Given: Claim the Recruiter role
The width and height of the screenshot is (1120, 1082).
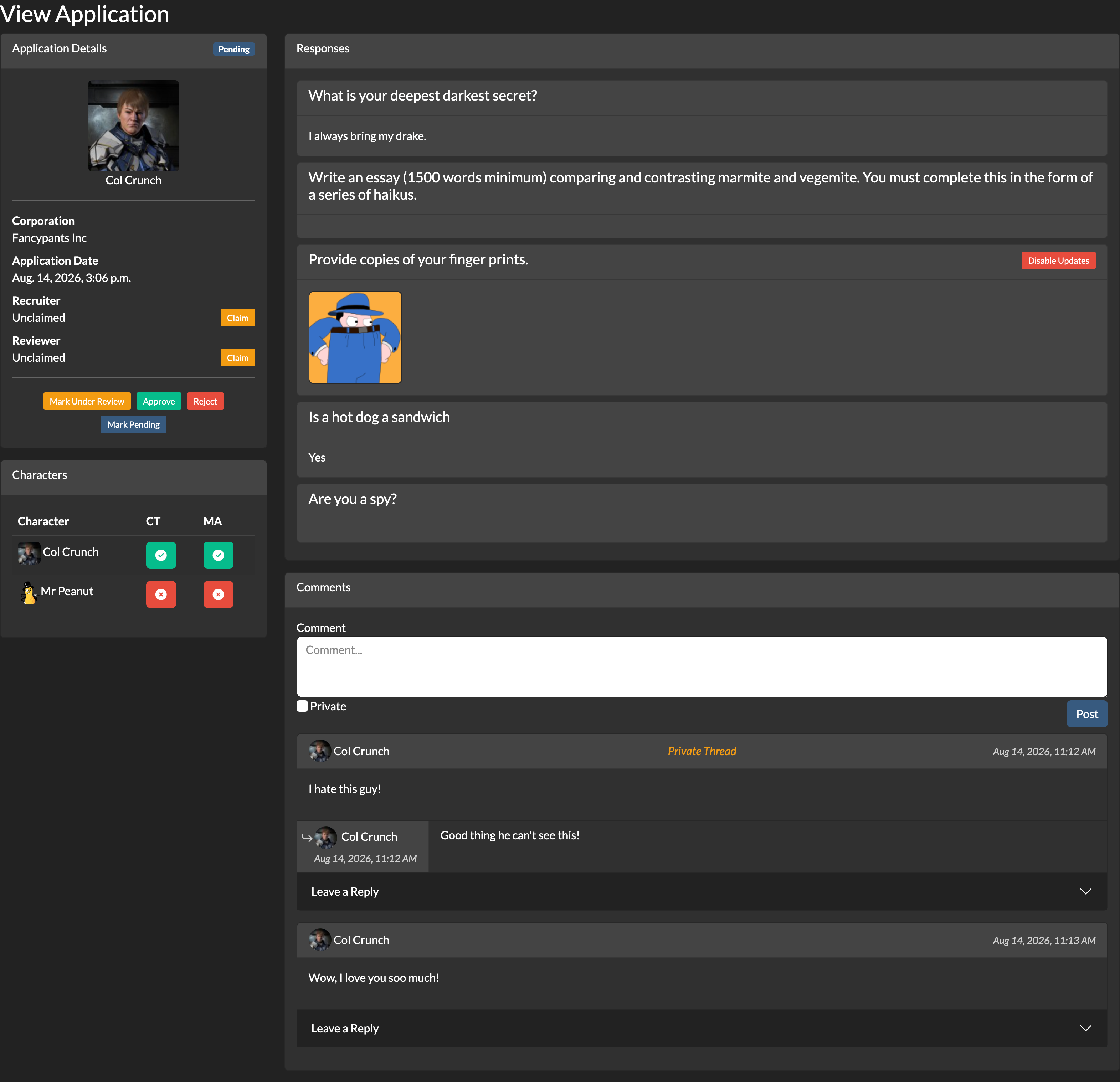Looking at the screenshot, I should coord(238,318).
